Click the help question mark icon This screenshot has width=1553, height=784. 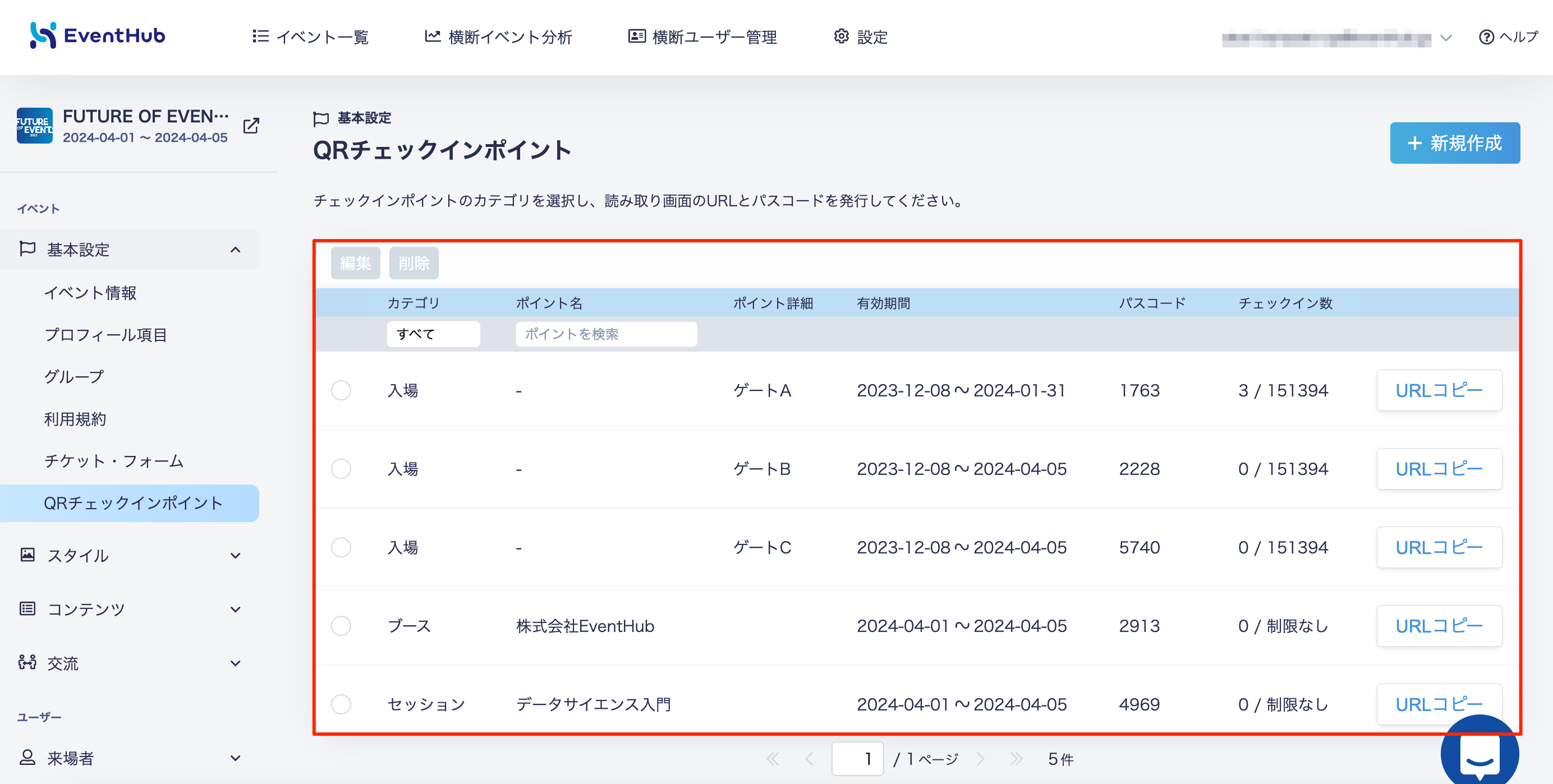1486,38
